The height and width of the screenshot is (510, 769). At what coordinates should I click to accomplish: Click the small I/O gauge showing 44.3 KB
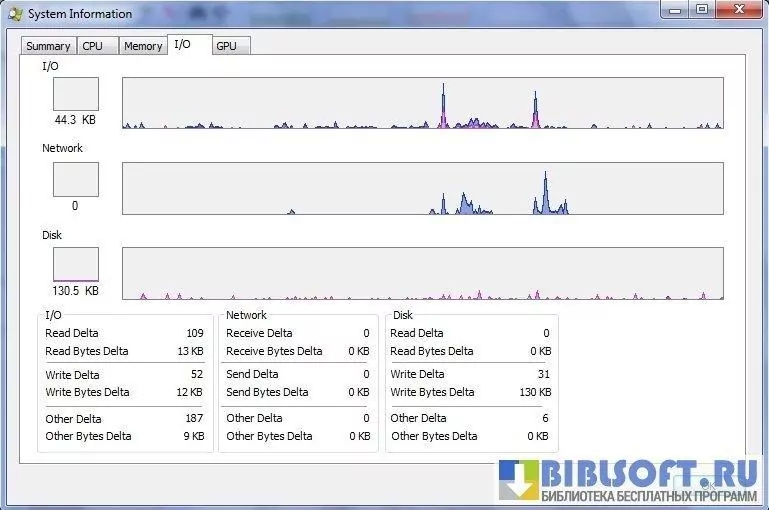(x=76, y=94)
